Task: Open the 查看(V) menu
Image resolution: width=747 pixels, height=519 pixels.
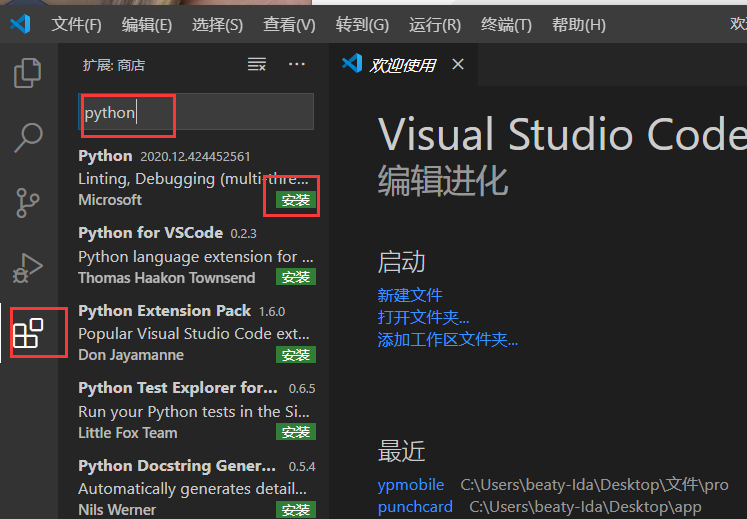Action: click(x=289, y=24)
